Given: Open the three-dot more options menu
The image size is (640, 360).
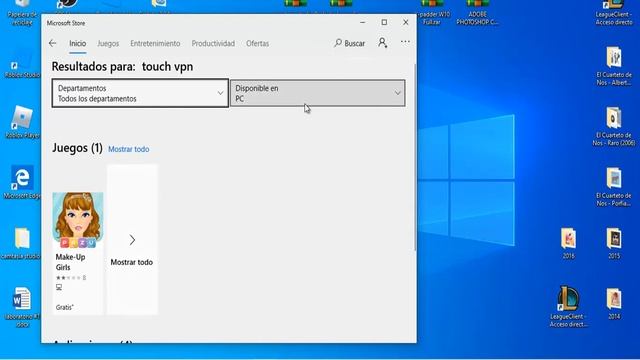Looking at the screenshot, I should pyautogui.click(x=405, y=42).
